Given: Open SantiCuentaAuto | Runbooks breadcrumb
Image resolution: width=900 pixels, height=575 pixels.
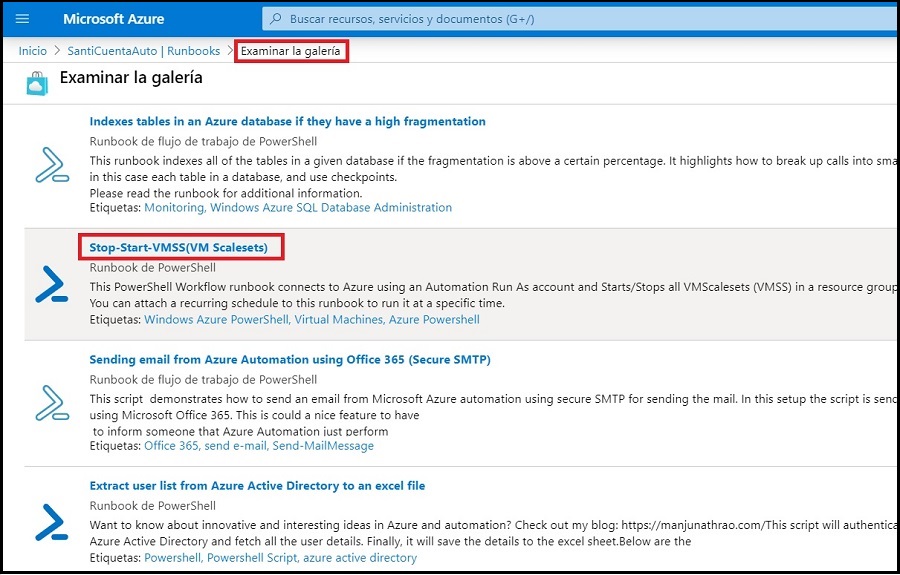Looking at the screenshot, I should click(x=143, y=50).
